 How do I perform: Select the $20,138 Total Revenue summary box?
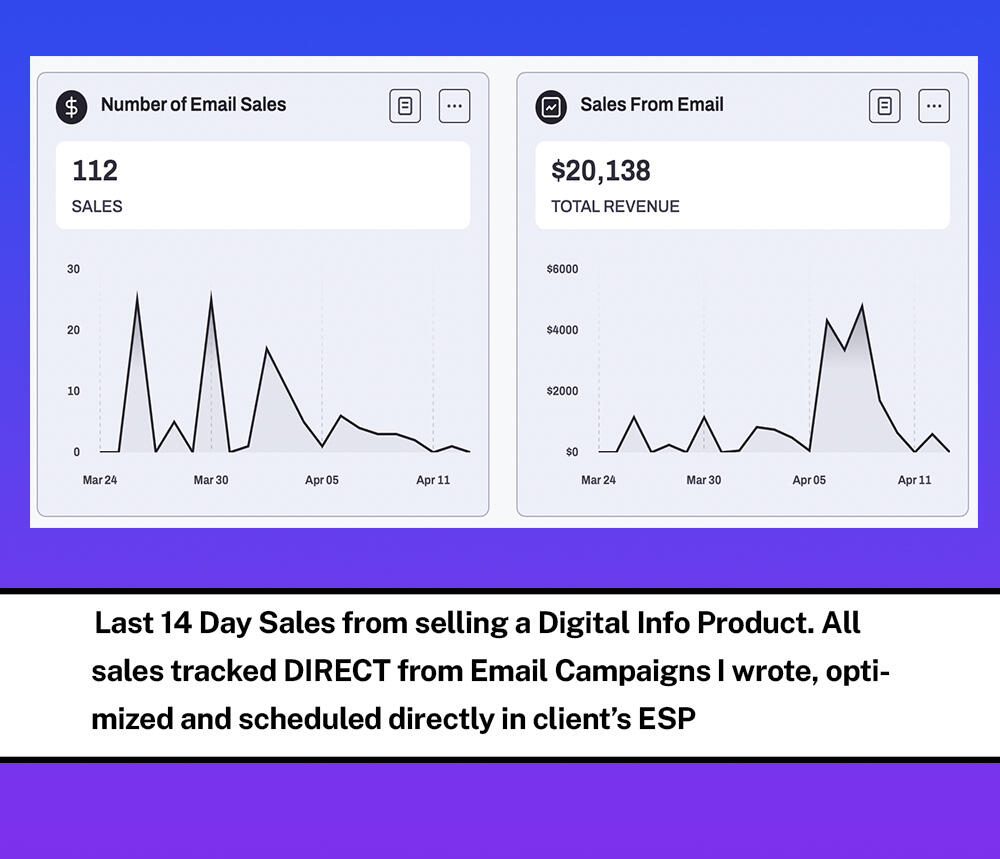click(x=742, y=185)
